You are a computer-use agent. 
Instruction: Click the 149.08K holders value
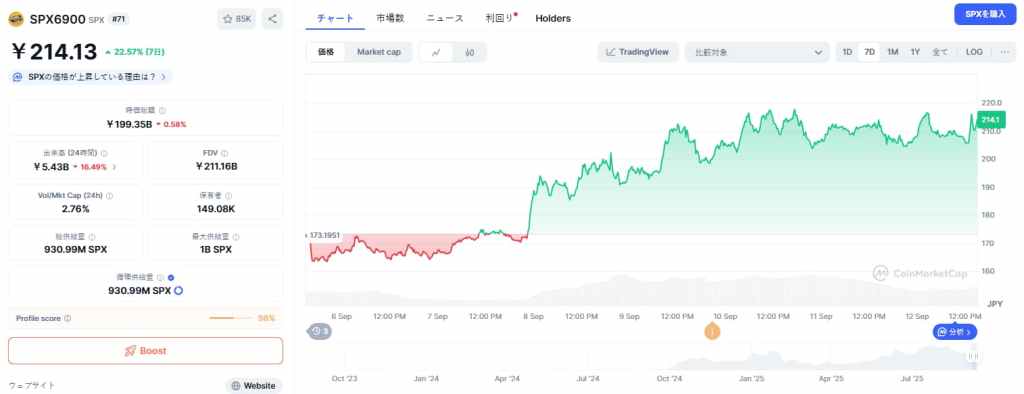pos(216,209)
